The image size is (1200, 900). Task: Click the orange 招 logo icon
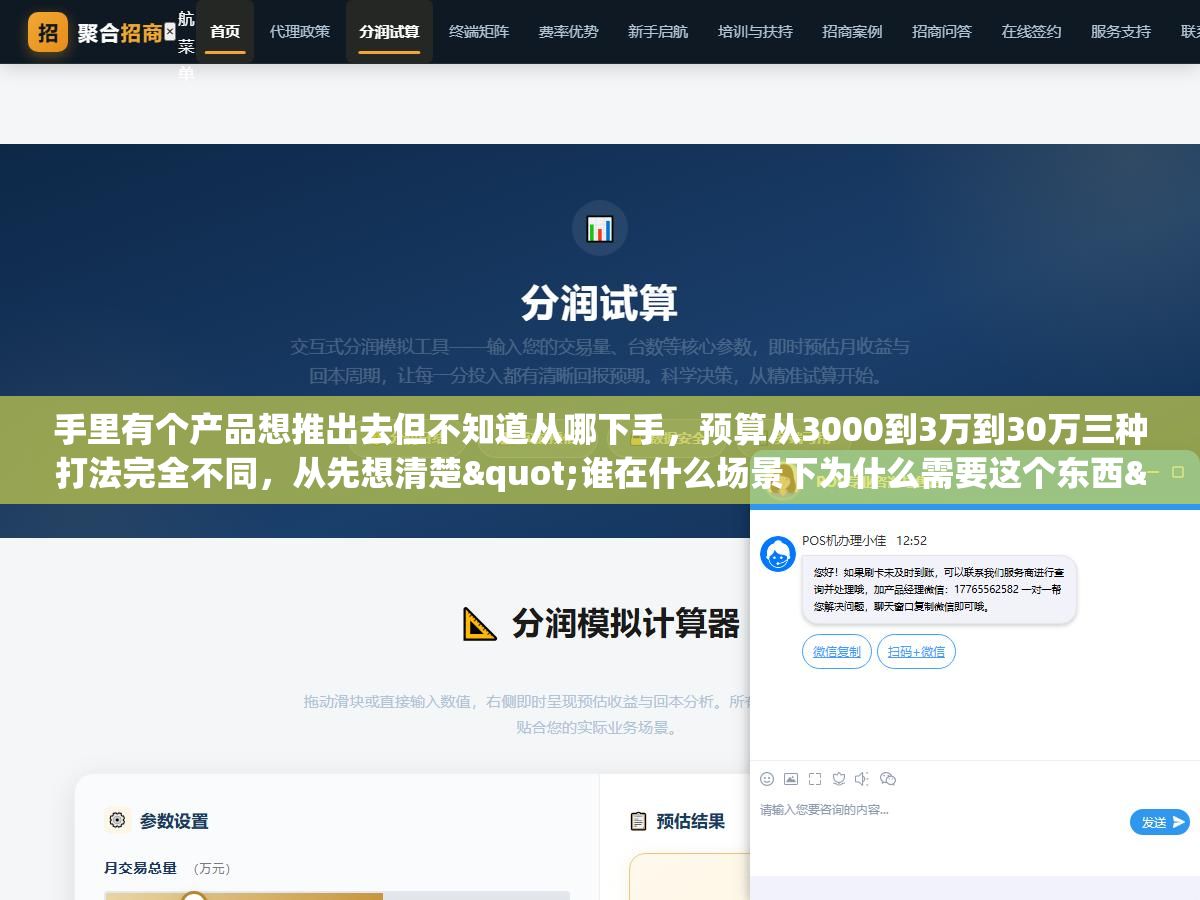click(x=47, y=32)
